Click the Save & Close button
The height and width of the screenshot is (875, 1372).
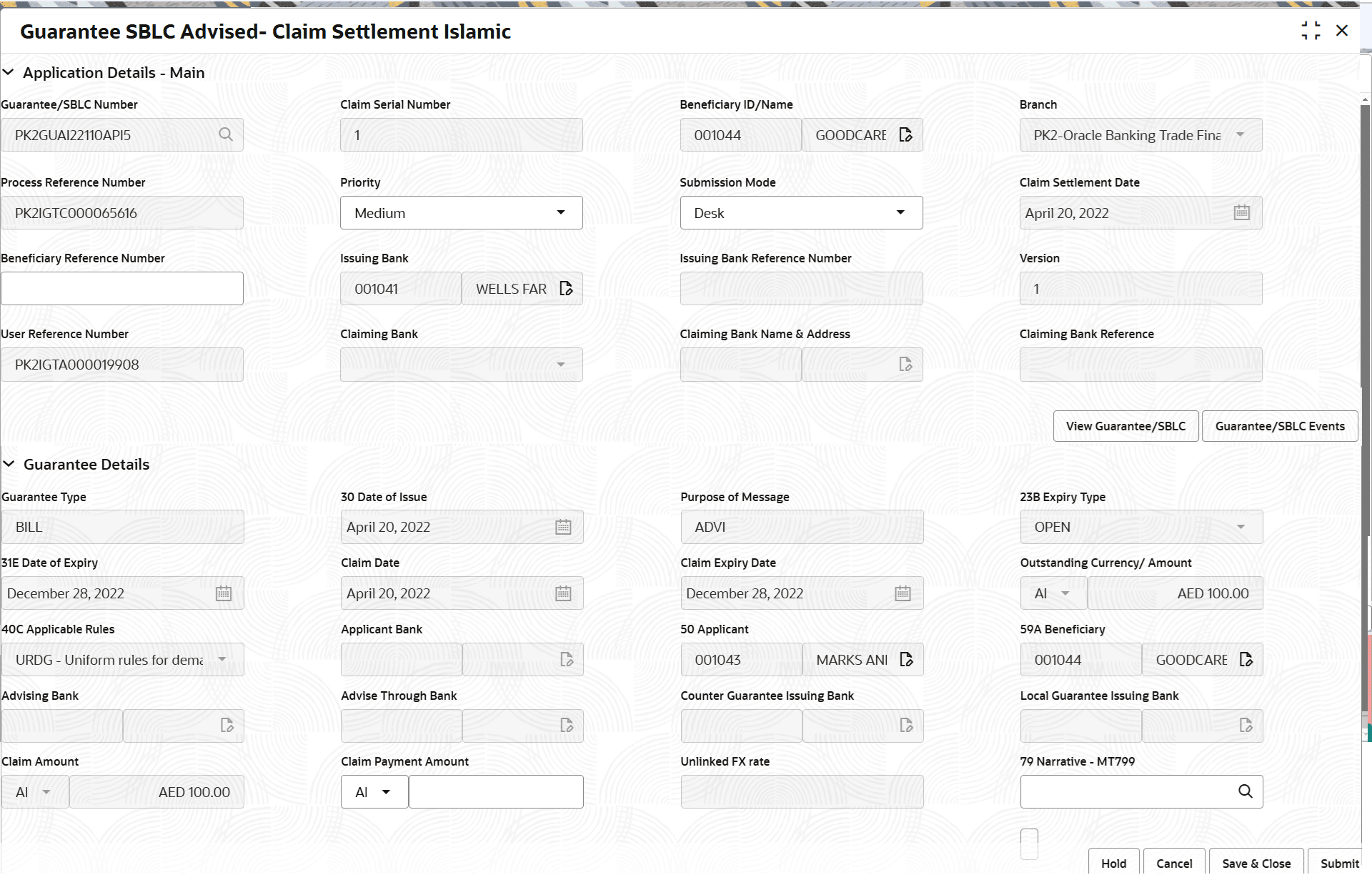pos(1256,864)
